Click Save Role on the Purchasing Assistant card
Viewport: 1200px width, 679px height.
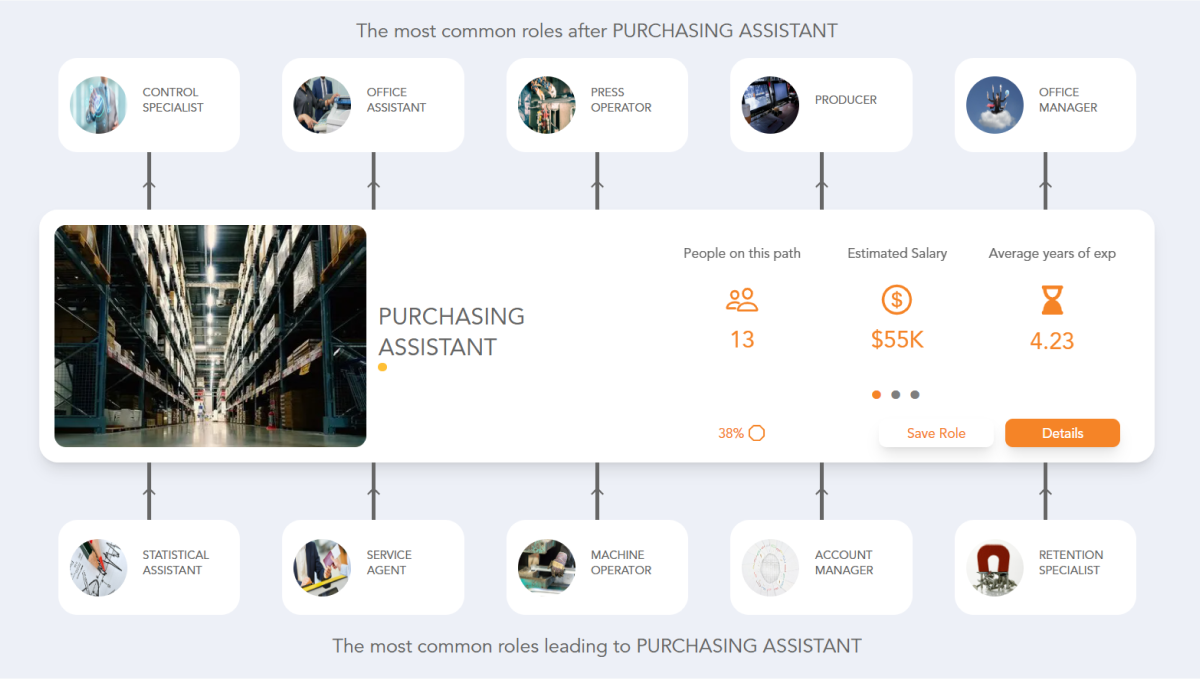pyautogui.click(x=936, y=433)
